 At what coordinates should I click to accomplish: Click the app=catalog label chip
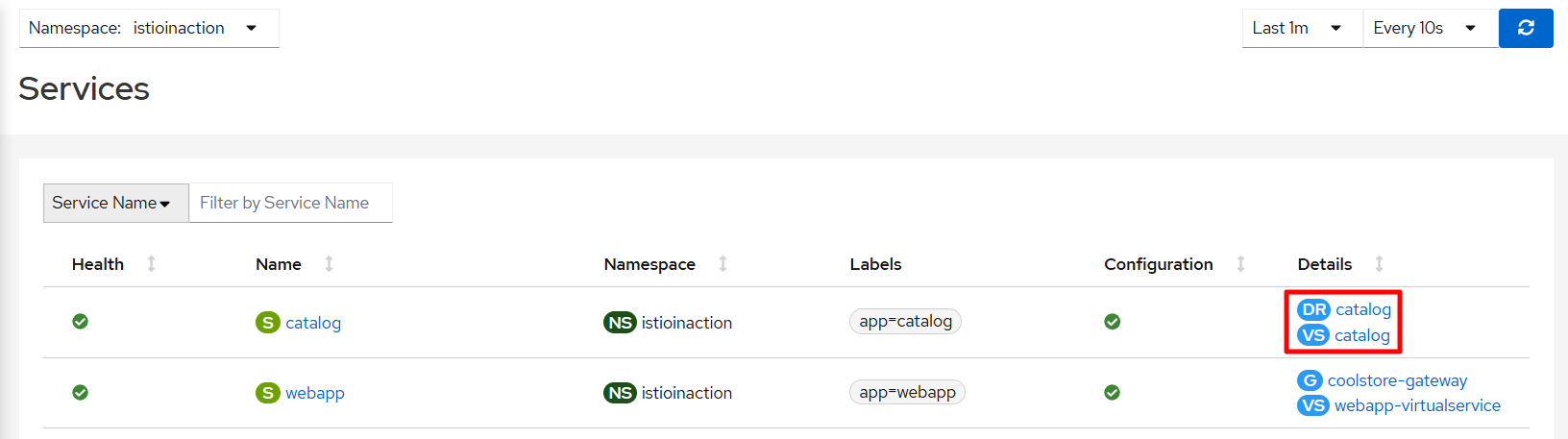[906, 321]
